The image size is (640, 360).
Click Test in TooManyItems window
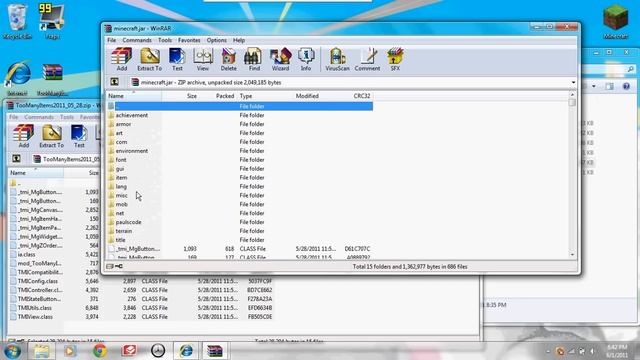coord(79,136)
